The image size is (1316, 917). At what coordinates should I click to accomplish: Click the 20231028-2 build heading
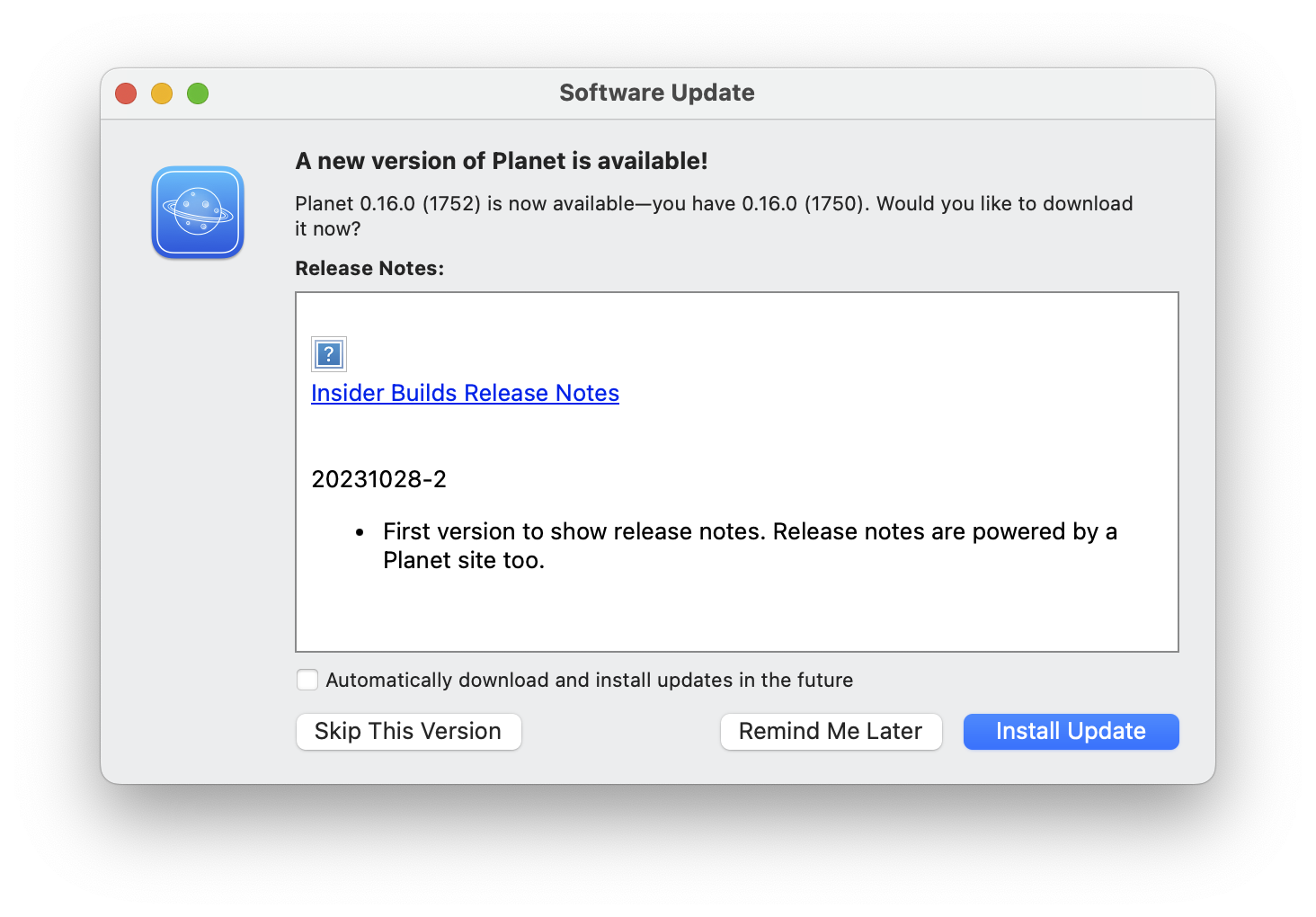(378, 479)
